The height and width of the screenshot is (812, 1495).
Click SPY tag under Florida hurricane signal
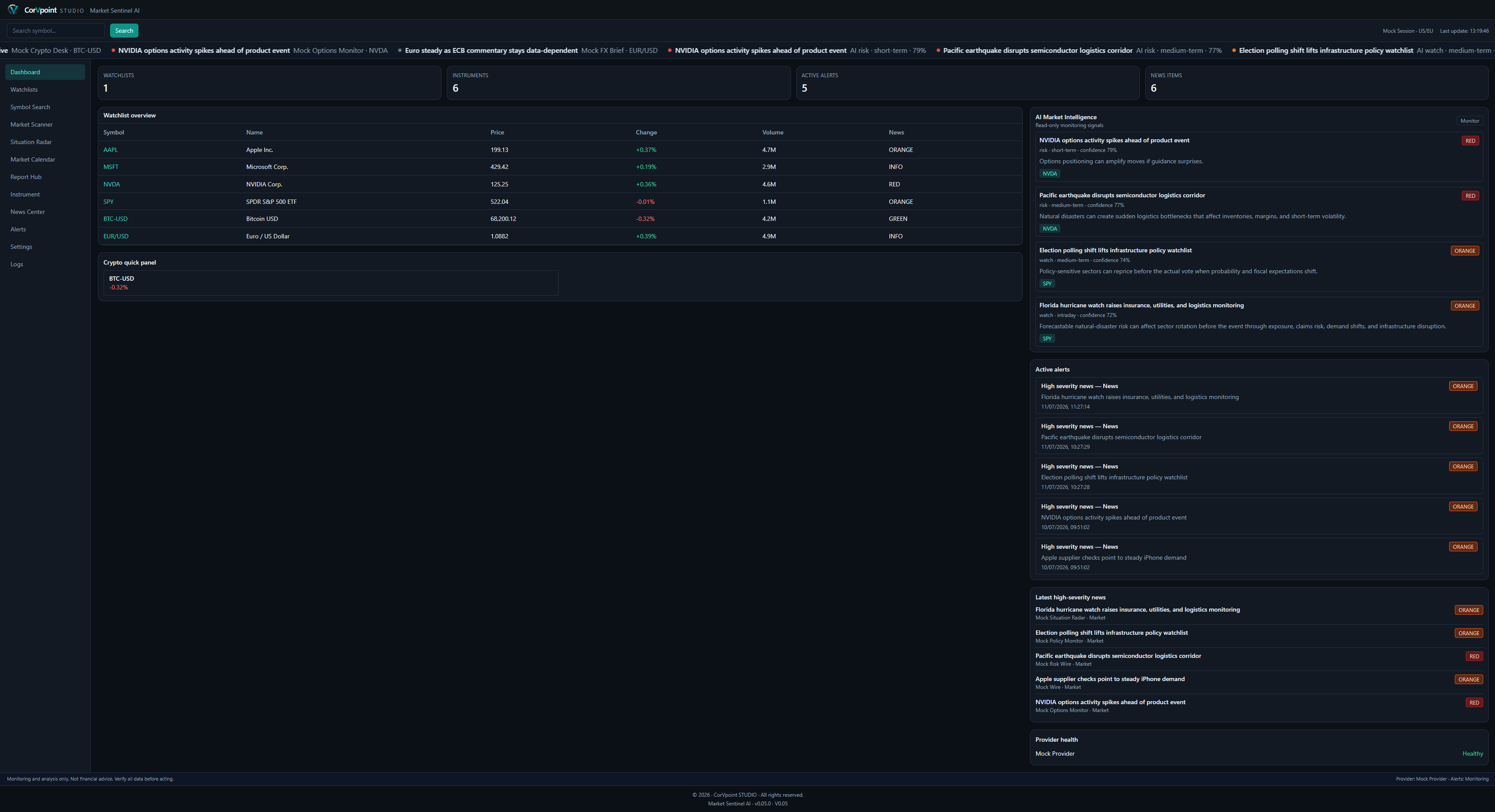pos(1047,339)
